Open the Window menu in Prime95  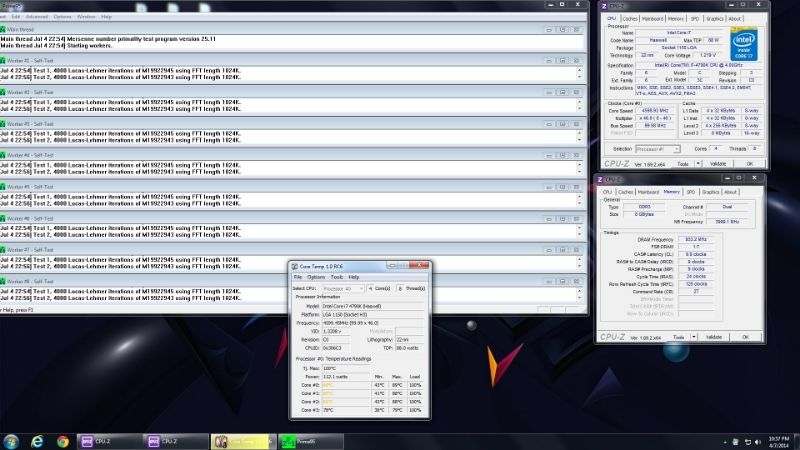coord(86,17)
